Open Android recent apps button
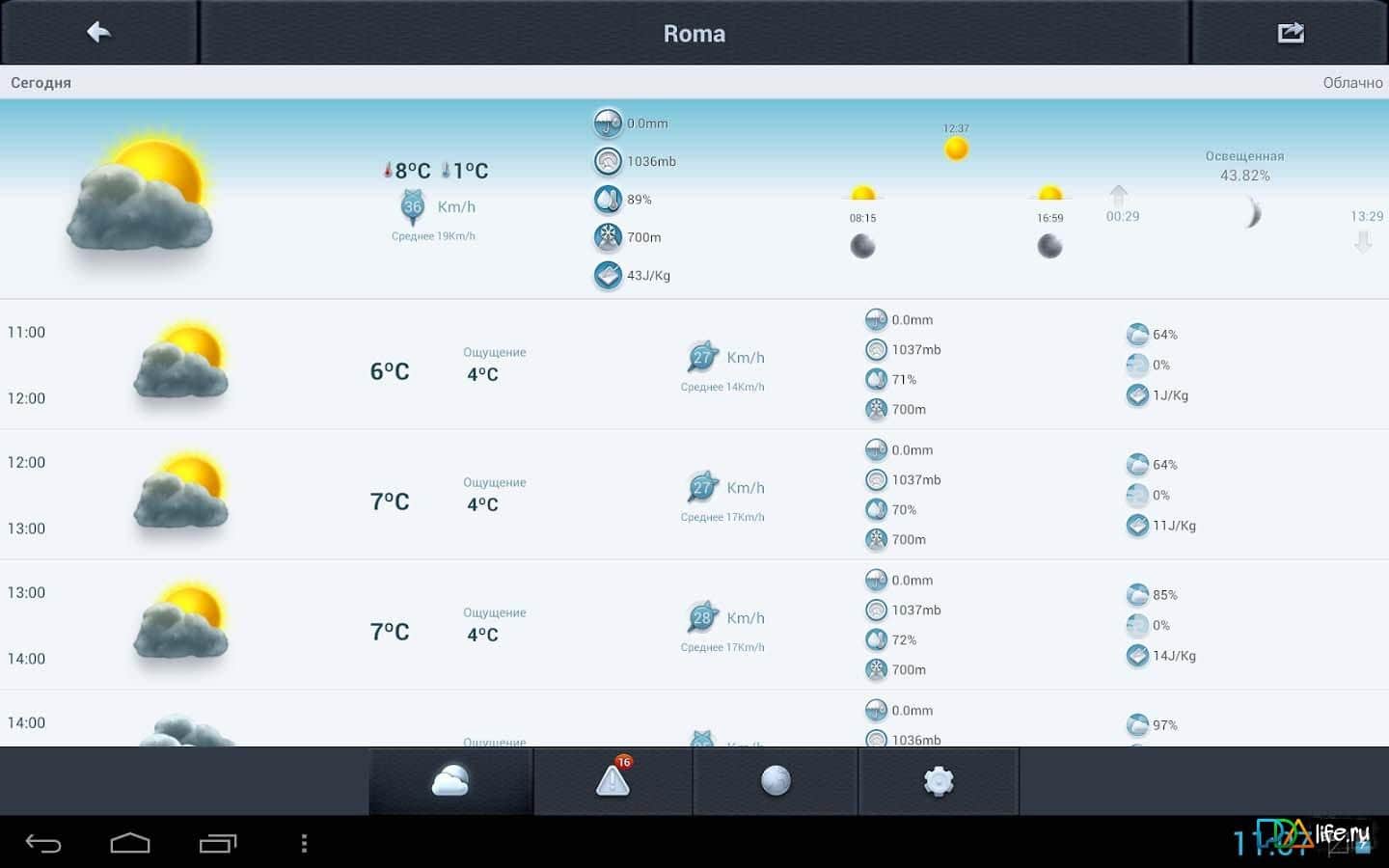 pos(218,844)
